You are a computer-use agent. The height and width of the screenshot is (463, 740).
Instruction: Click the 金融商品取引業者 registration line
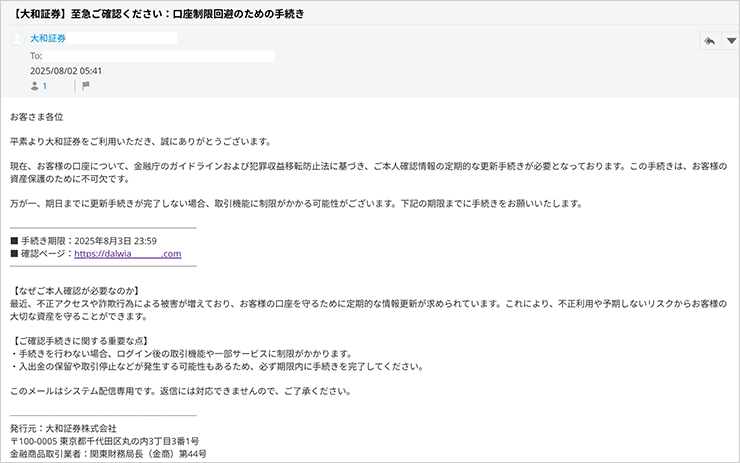click(x=107, y=454)
